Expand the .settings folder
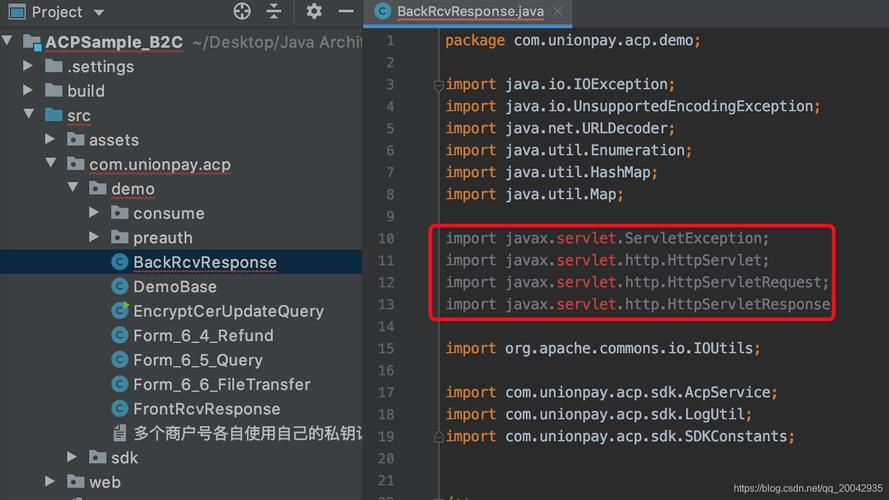Image resolution: width=889 pixels, height=500 pixels. [29, 66]
